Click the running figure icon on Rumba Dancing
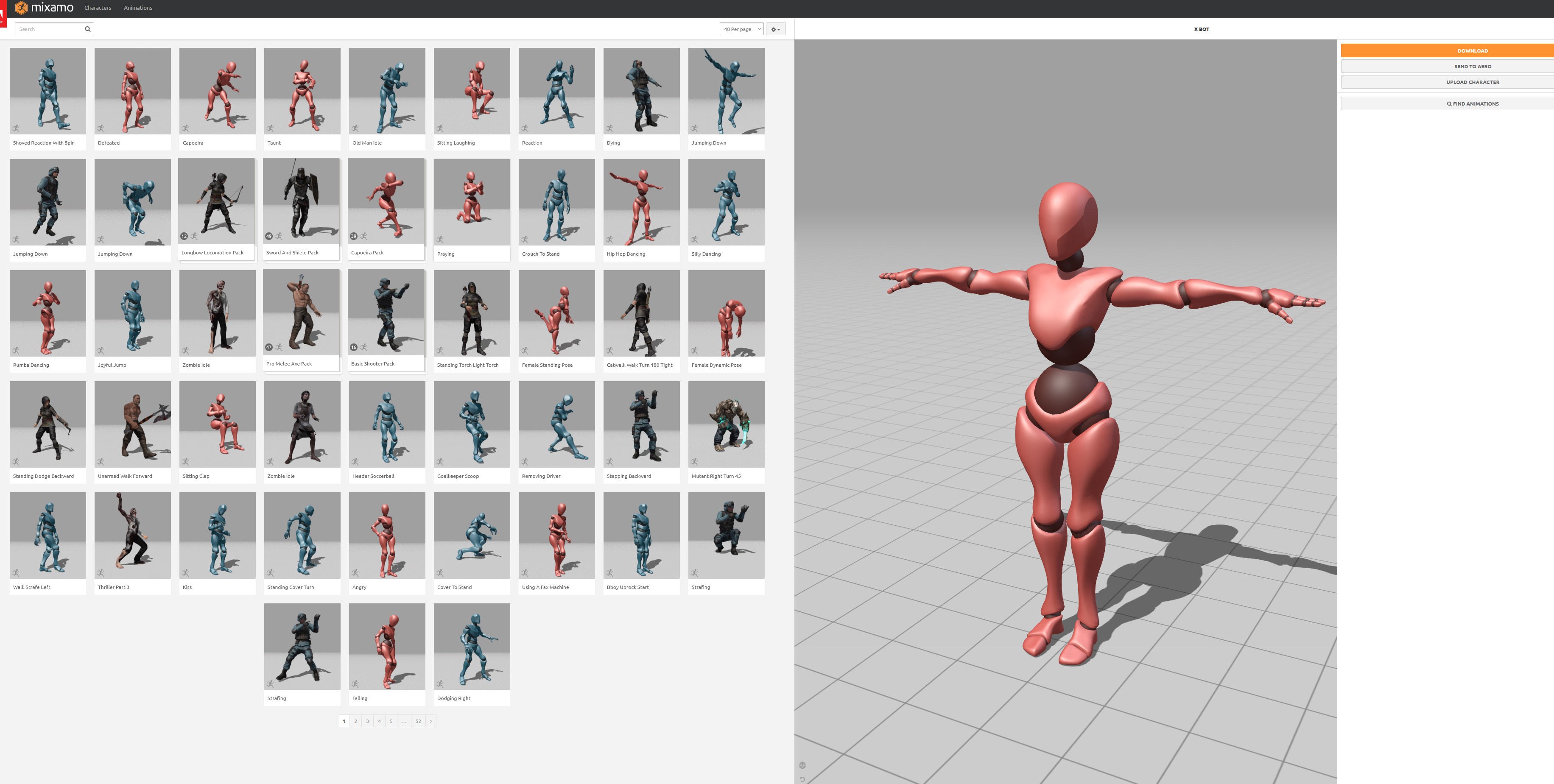 16,350
